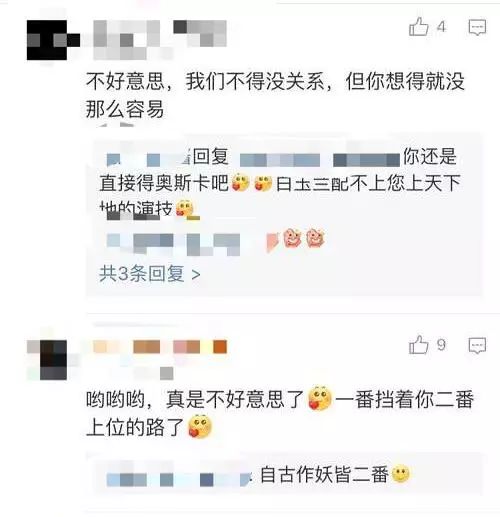Tap the heart emojis in the second reply
The width and height of the screenshot is (500, 517).
[x=304, y=238]
